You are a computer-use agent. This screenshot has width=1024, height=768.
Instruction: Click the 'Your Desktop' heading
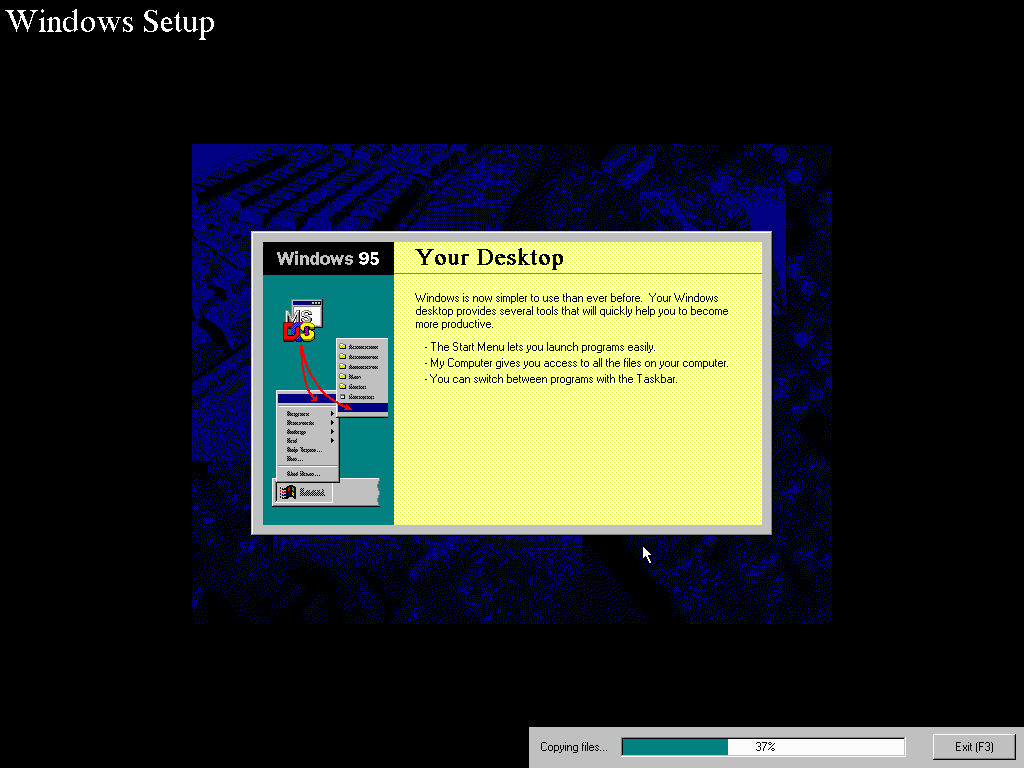point(489,257)
